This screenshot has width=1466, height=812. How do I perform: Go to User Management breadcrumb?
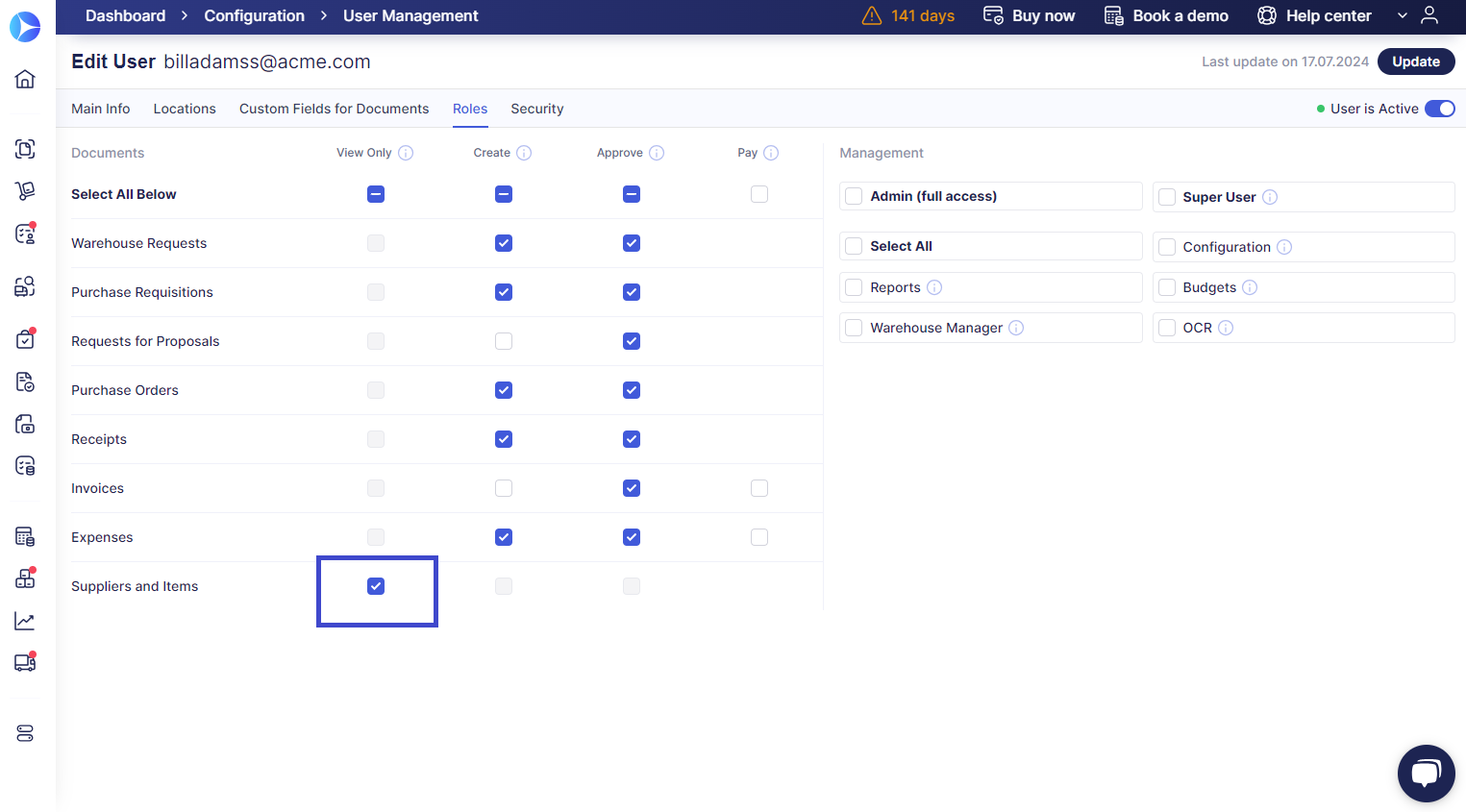(x=410, y=15)
